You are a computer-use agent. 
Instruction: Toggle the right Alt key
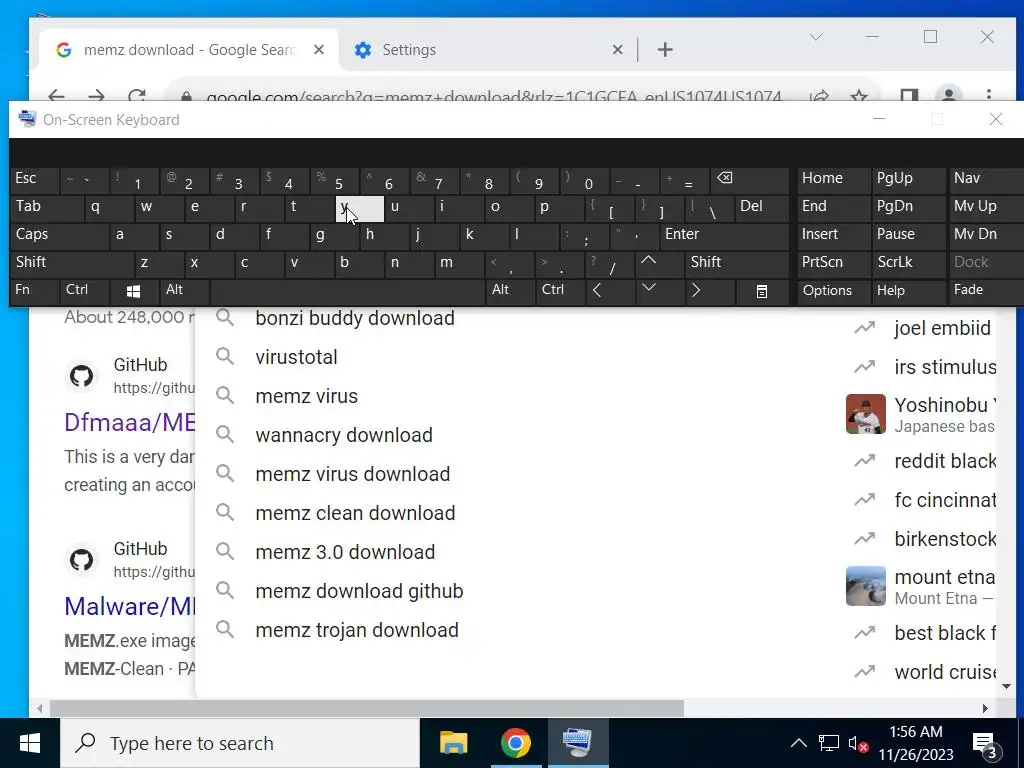[511, 291]
